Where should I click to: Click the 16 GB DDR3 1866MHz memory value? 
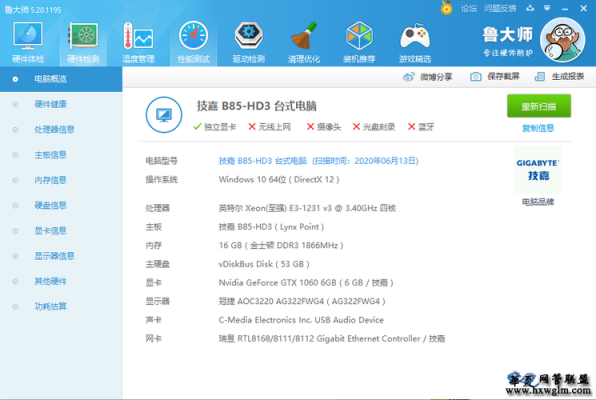[x=281, y=245]
